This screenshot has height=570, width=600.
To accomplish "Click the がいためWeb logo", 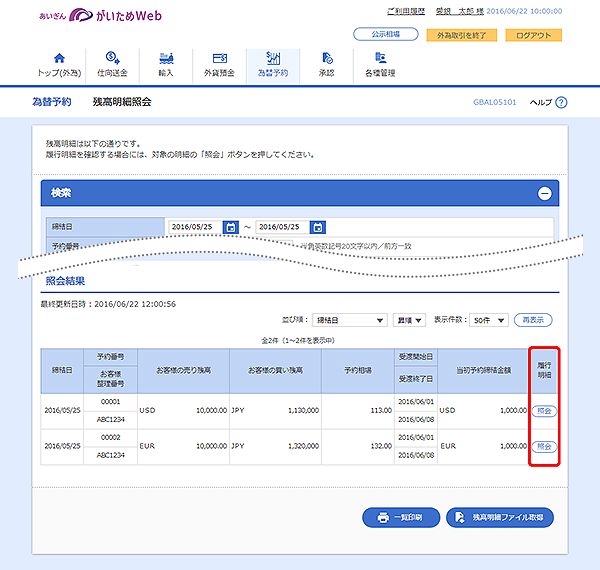I will click(101, 15).
